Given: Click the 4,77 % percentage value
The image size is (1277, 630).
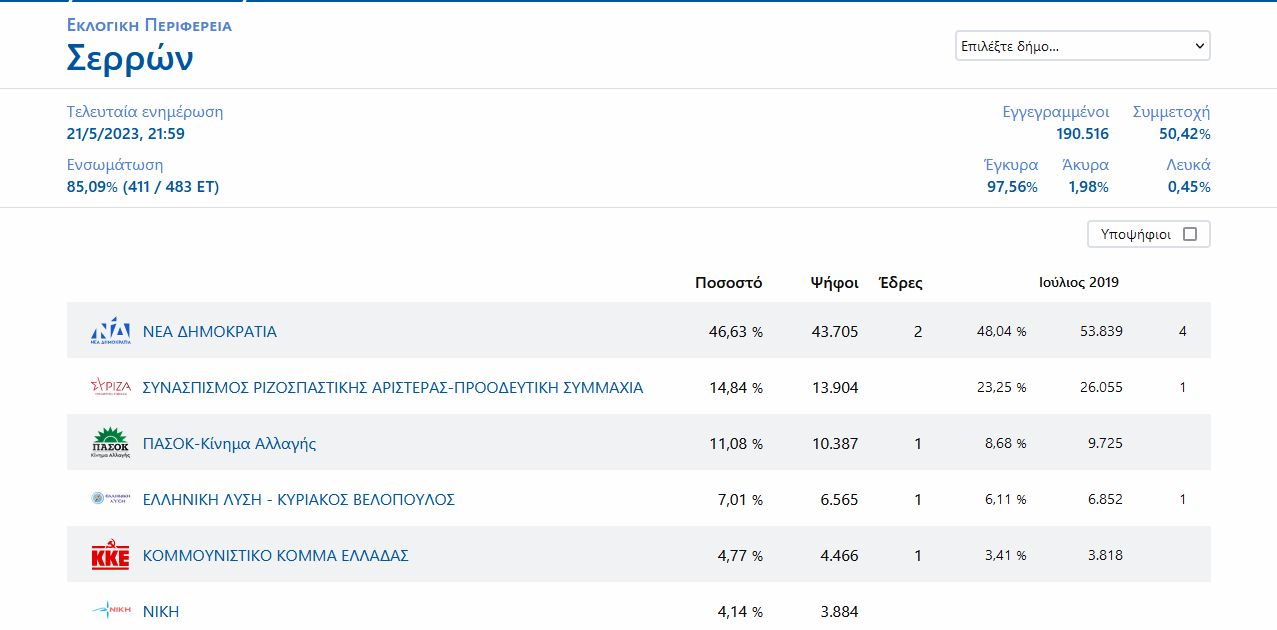Looking at the screenshot, I should click(741, 556).
